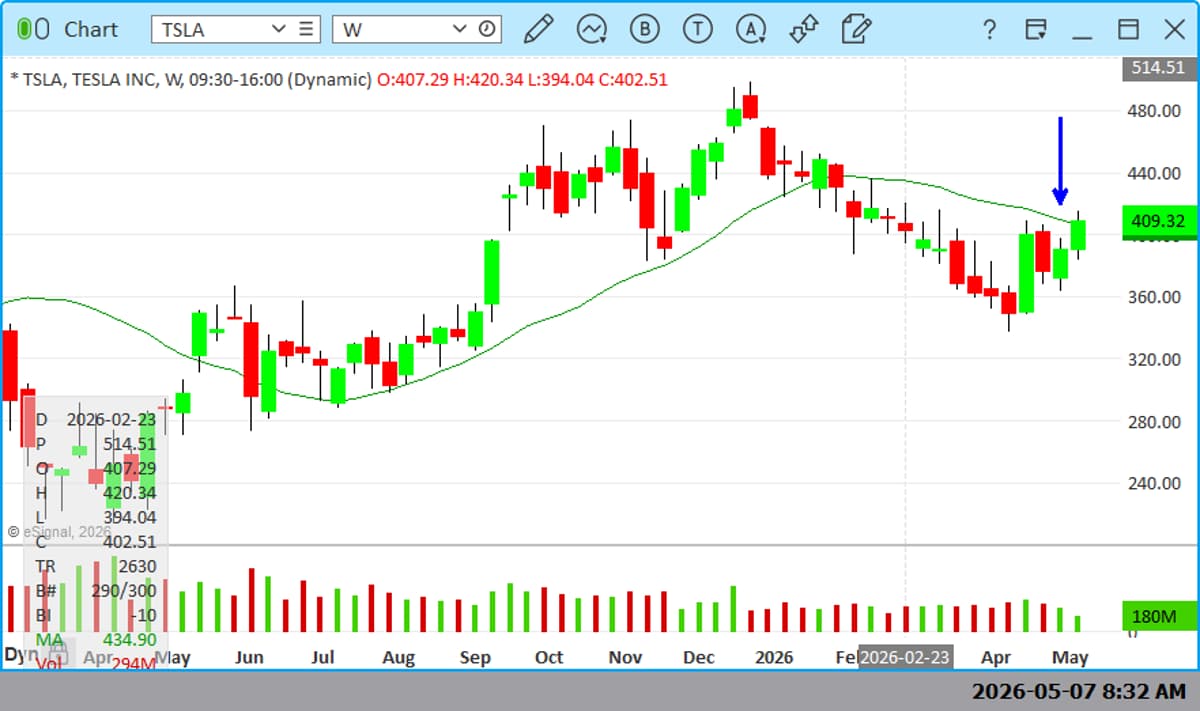Click the lock icon on time axis

point(57,655)
